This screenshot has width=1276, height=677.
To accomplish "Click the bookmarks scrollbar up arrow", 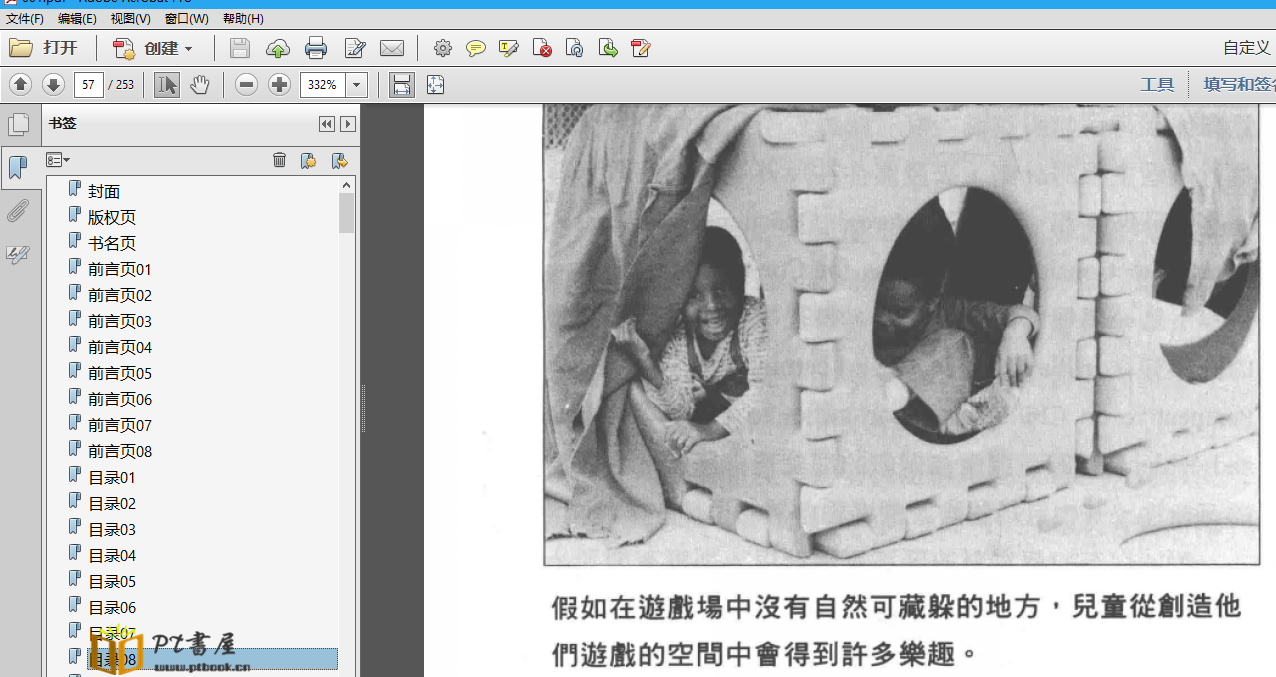I will (347, 185).
